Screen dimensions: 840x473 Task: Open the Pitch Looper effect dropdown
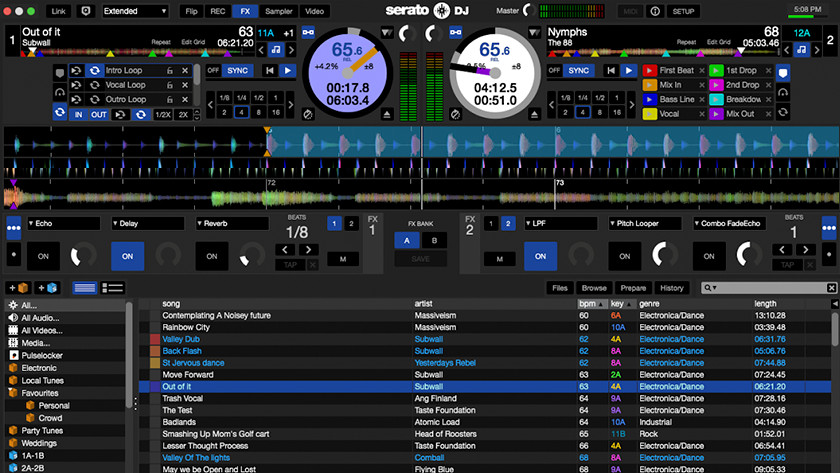645,223
